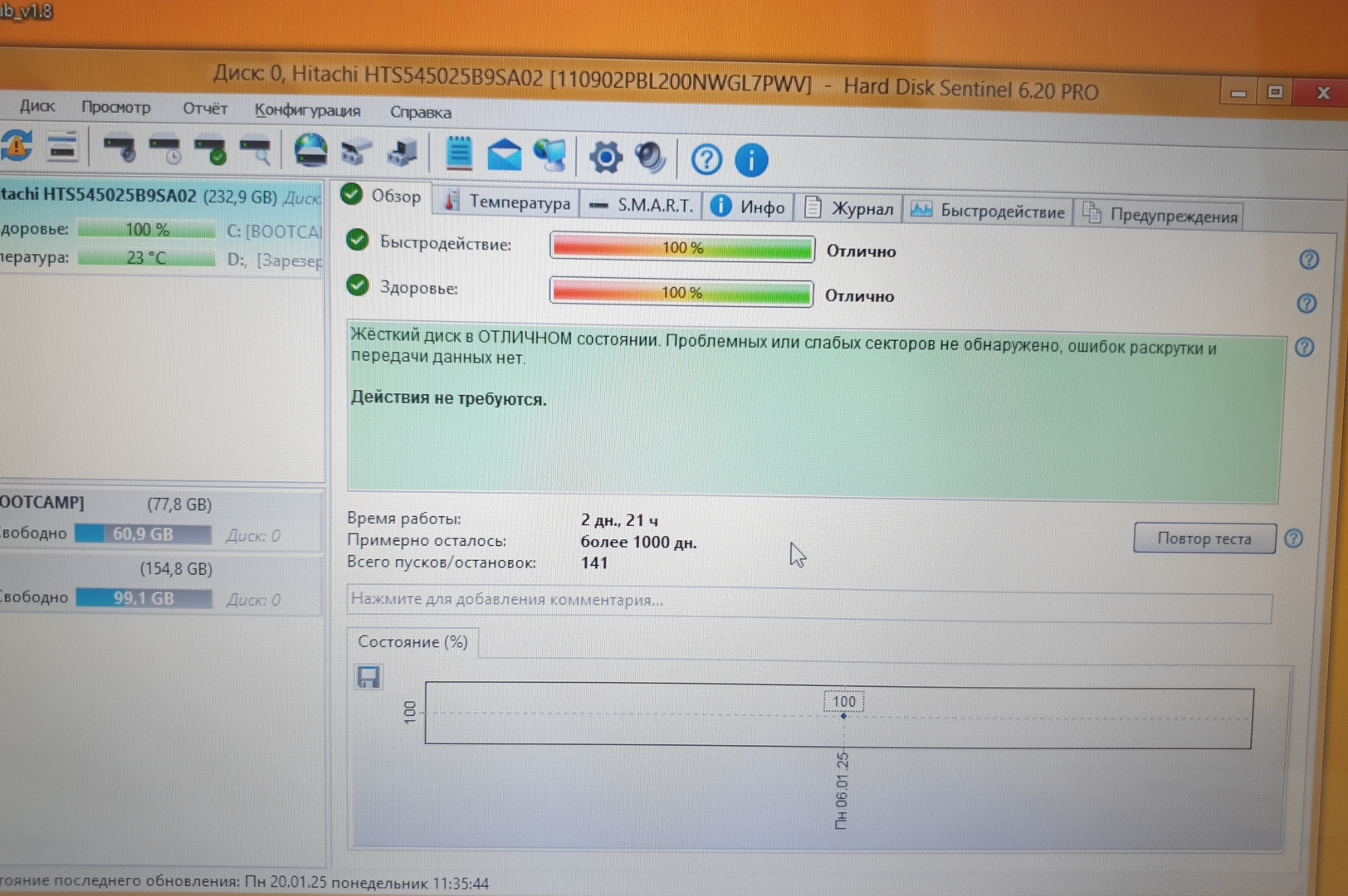Click the disk icon with magnifying glass
This screenshot has width=1348, height=896.
tap(256, 151)
